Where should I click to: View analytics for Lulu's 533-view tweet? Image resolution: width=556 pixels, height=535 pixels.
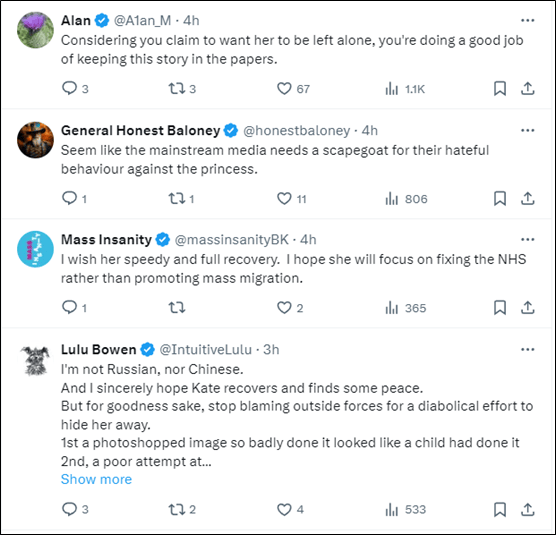(x=405, y=510)
